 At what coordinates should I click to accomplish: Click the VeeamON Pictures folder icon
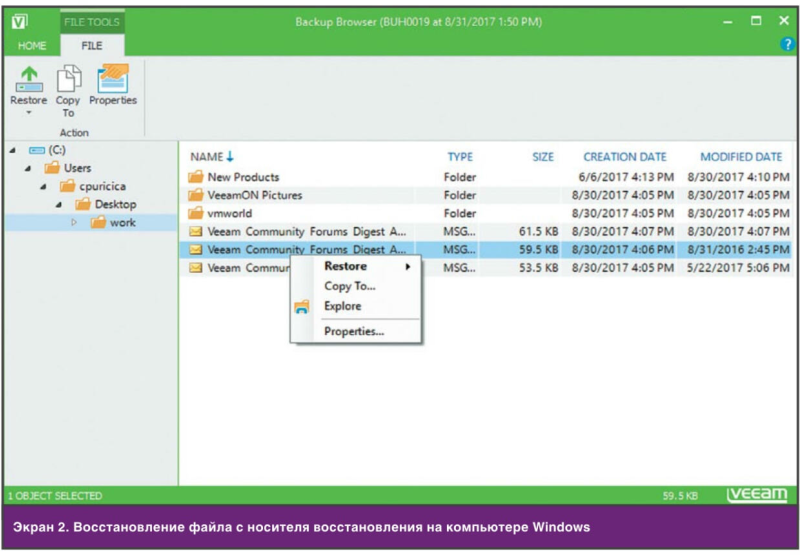[195, 195]
